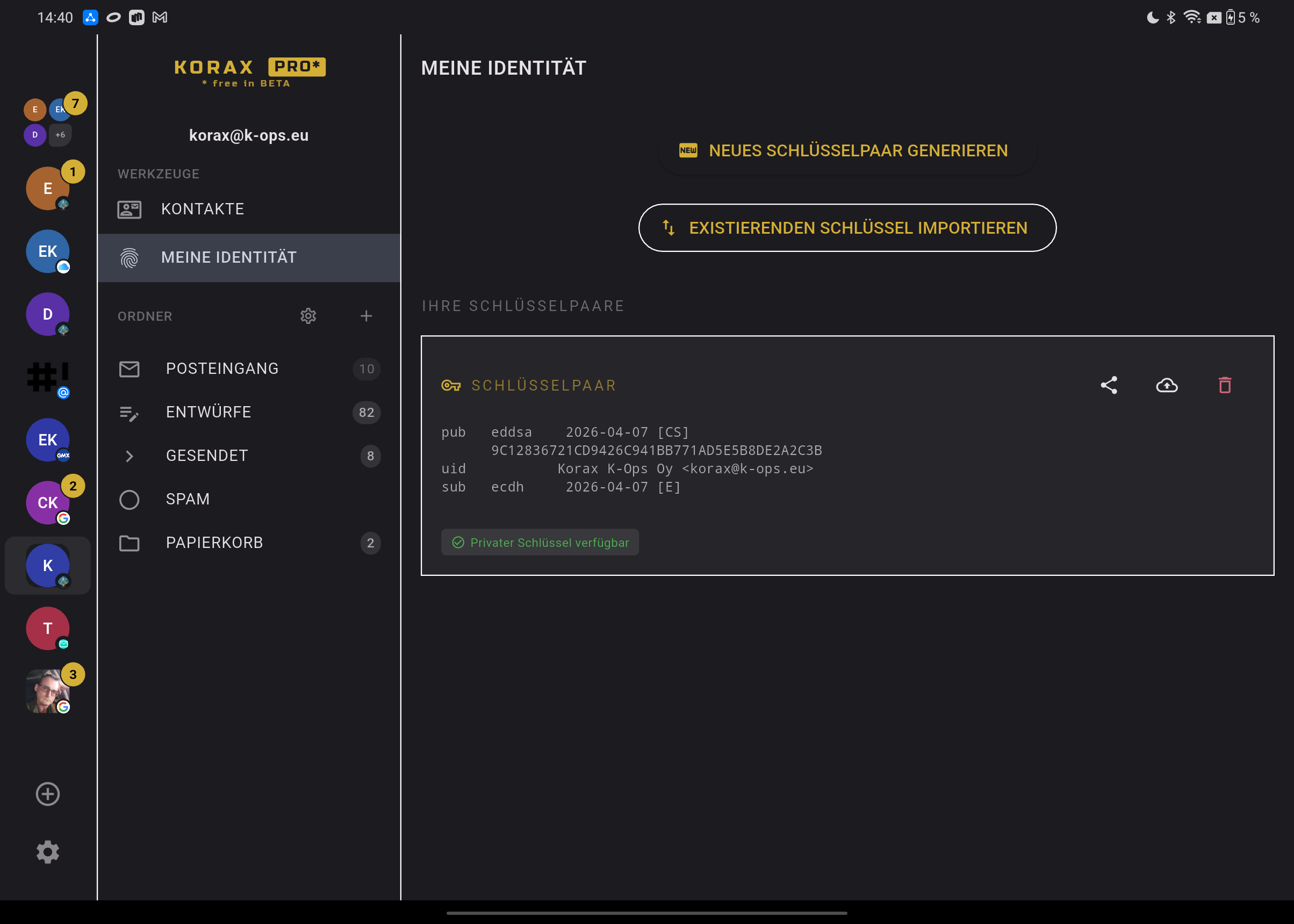
Task: Click the KORAX PRO logo
Action: click(249, 73)
